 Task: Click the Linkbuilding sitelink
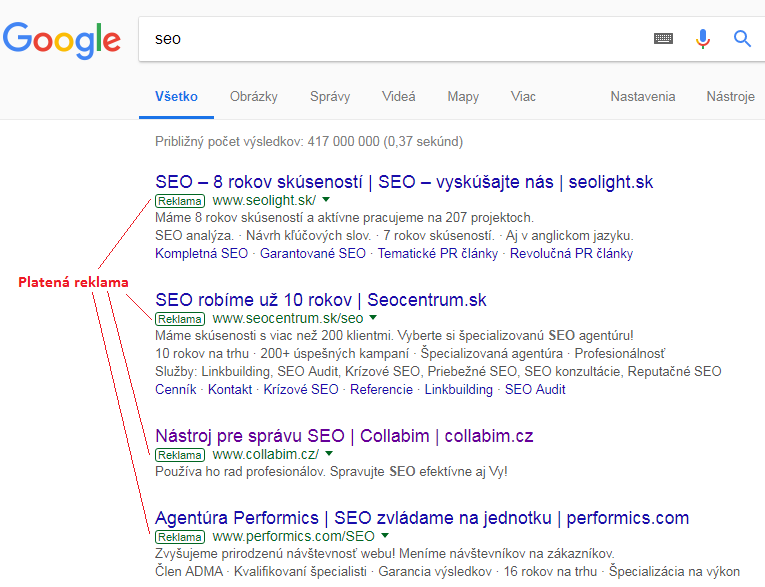tap(459, 389)
